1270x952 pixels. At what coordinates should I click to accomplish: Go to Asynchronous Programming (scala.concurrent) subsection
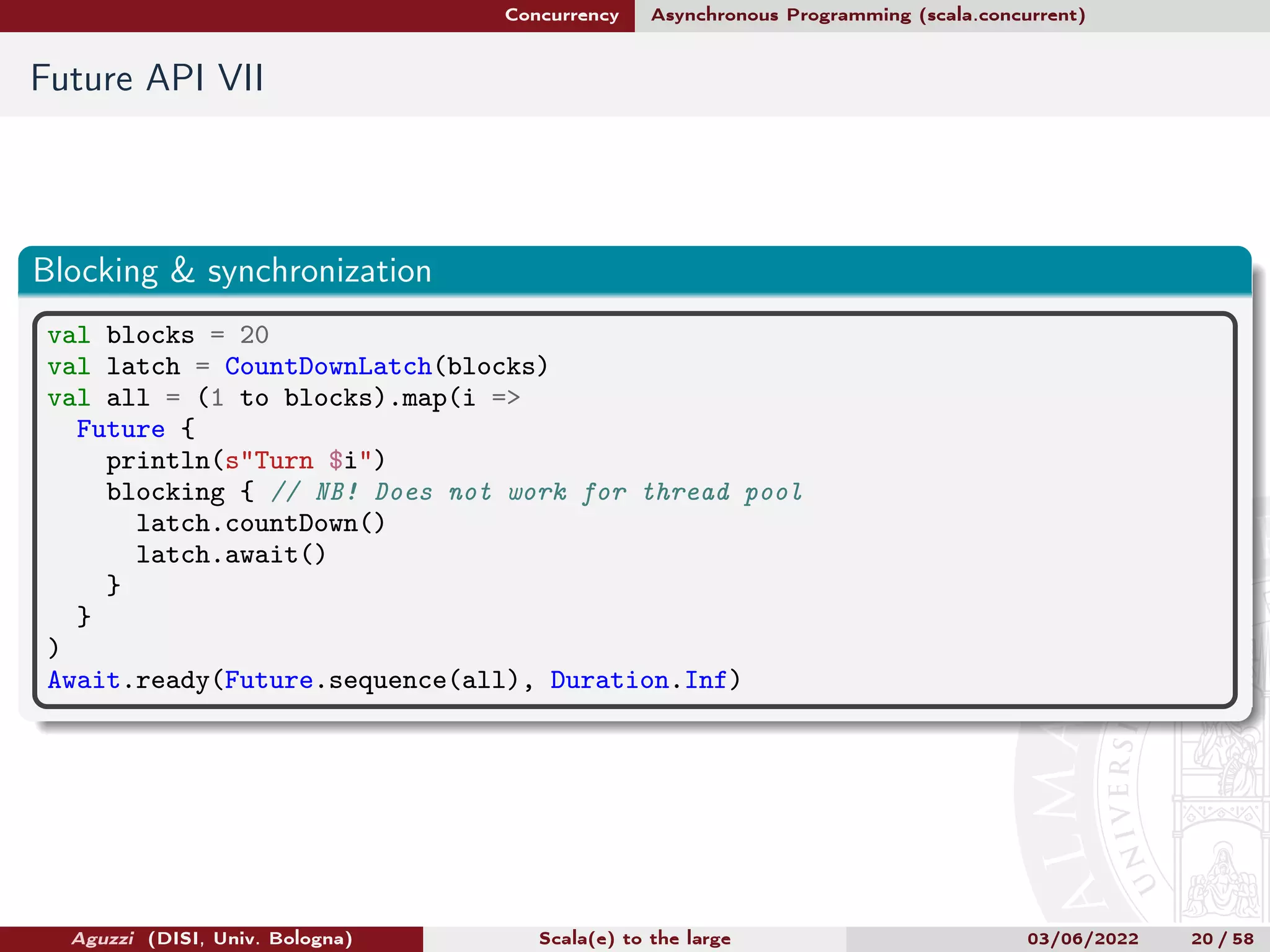(868, 15)
